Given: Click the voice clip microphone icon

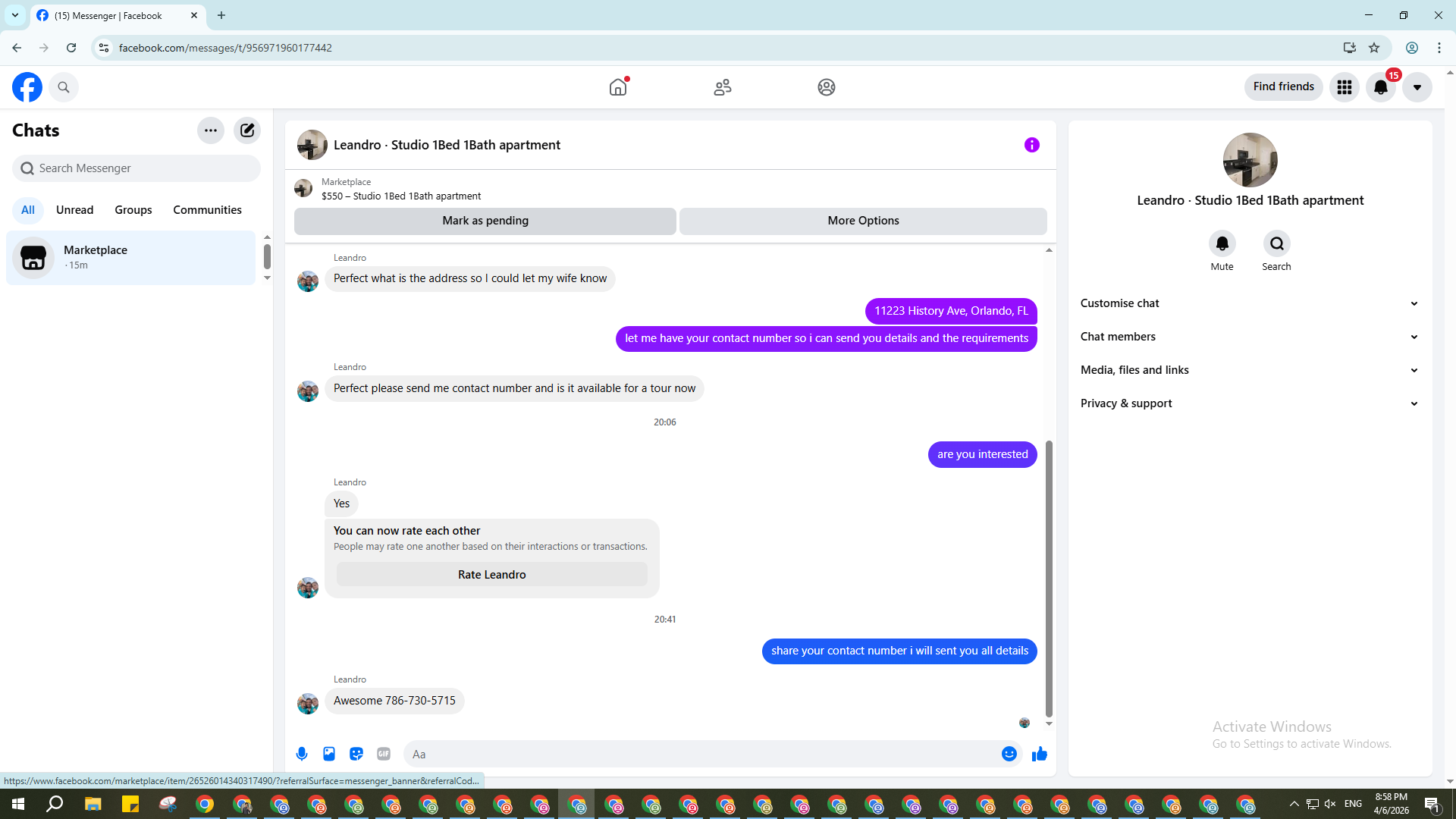Looking at the screenshot, I should pos(302,754).
